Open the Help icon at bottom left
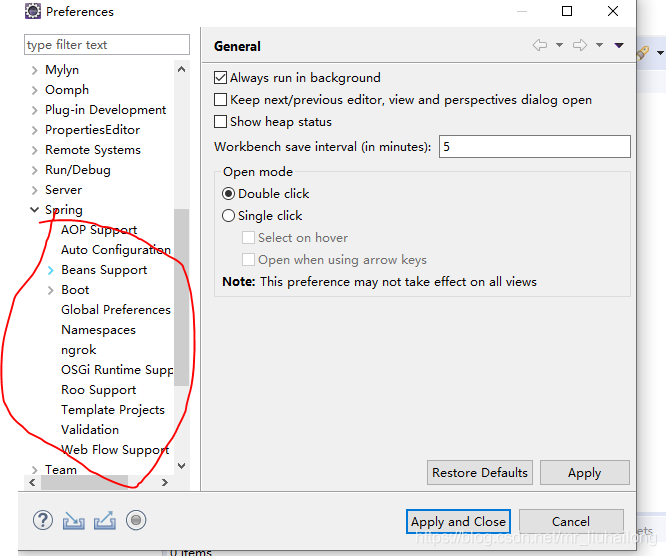The width and height of the screenshot is (666, 556). [43, 520]
